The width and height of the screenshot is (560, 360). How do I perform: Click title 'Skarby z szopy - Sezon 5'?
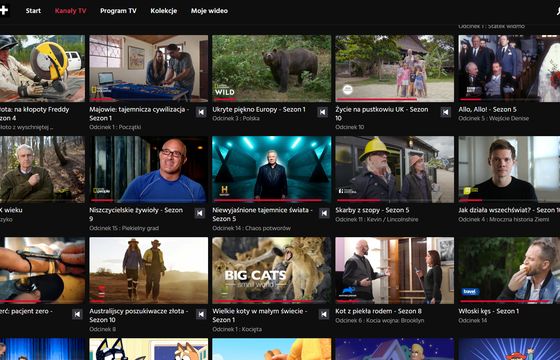click(372, 210)
